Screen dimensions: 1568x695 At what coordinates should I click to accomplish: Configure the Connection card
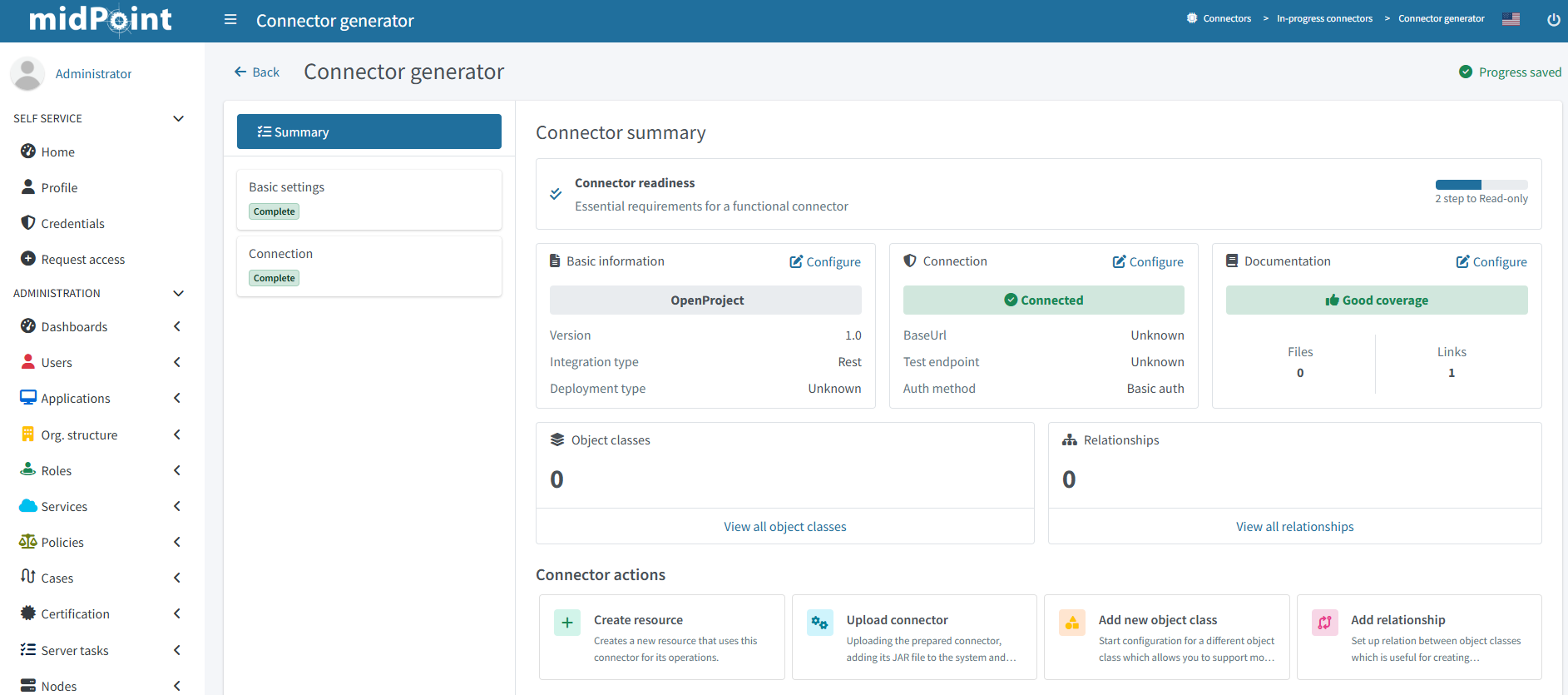pyautogui.click(x=1148, y=261)
